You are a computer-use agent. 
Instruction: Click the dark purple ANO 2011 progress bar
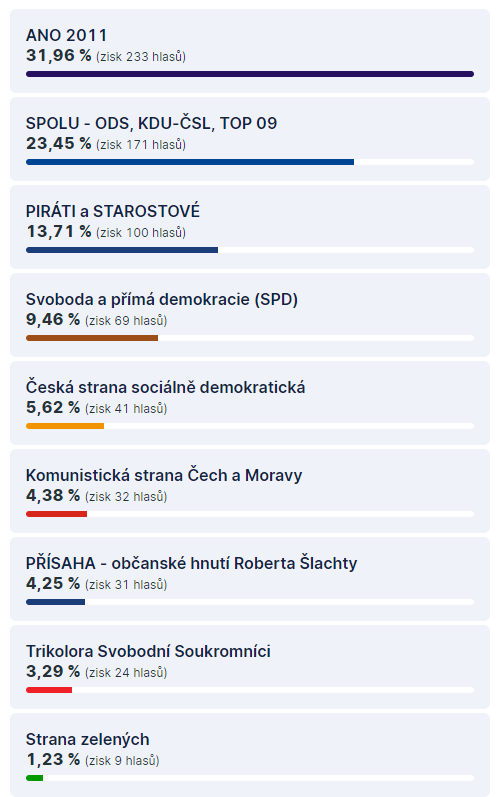(x=250, y=74)
